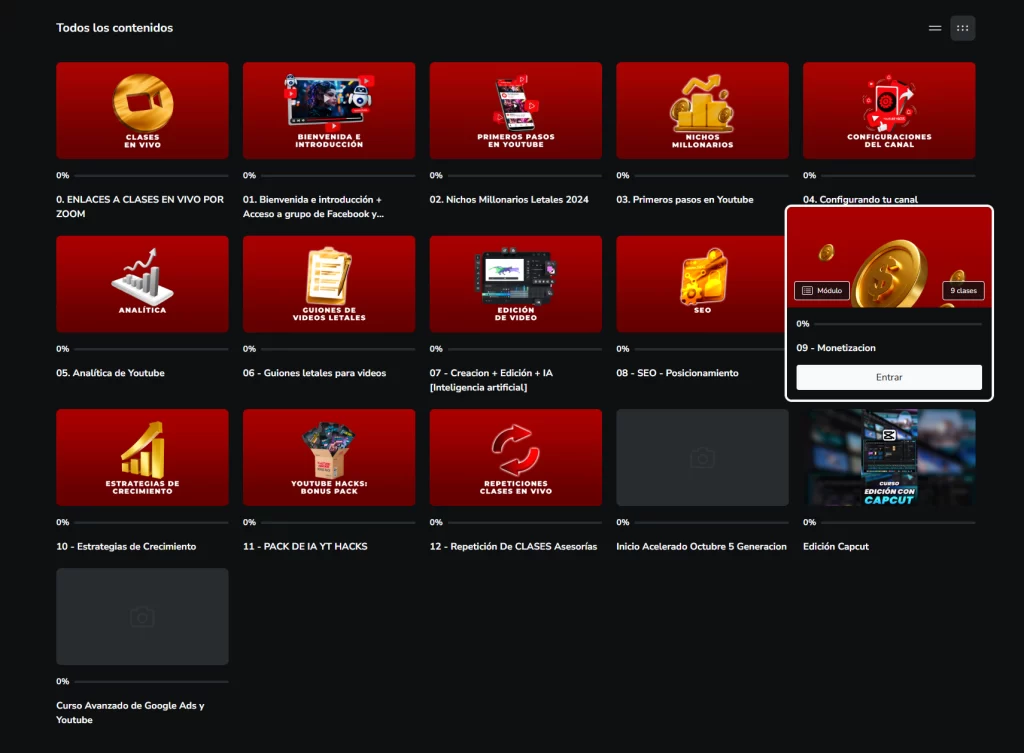Screen dimensions: 1024x753
Task: Click title '11 - PACK DE IA YT HACKS'
Action: coord(305,546)
